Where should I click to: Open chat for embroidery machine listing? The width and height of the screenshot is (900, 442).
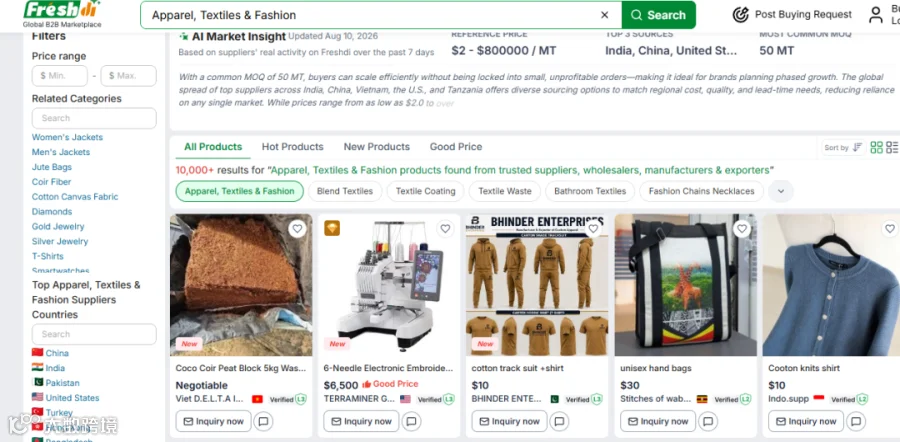pos(412,421)
